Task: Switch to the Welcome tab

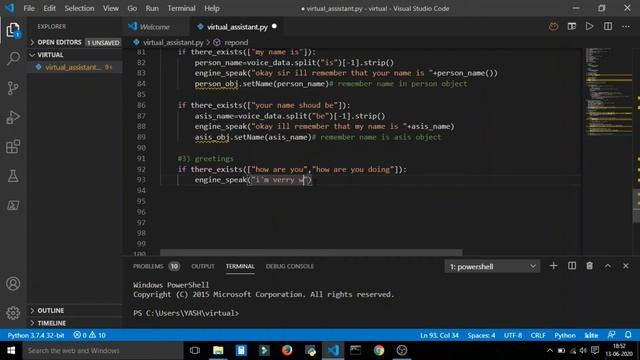Action: tap(154, 27)
